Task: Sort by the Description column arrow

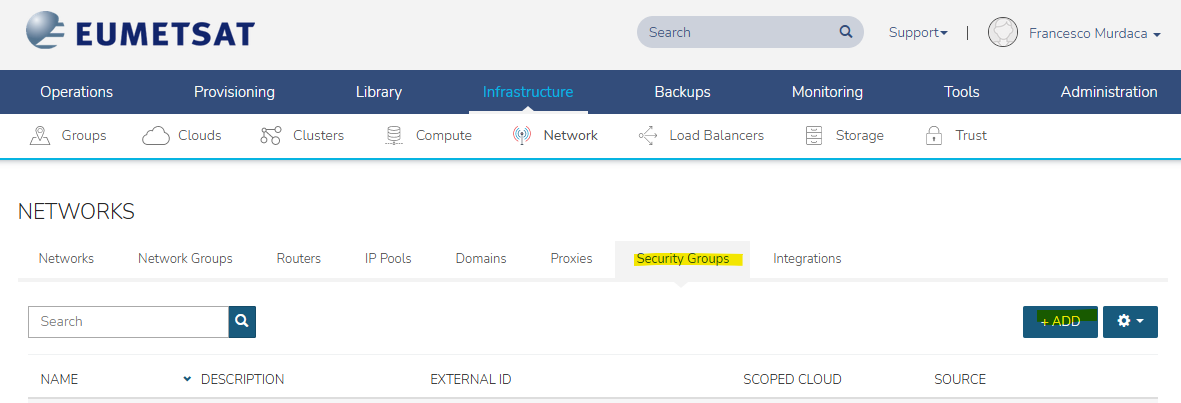Action: tap(187, 379)
